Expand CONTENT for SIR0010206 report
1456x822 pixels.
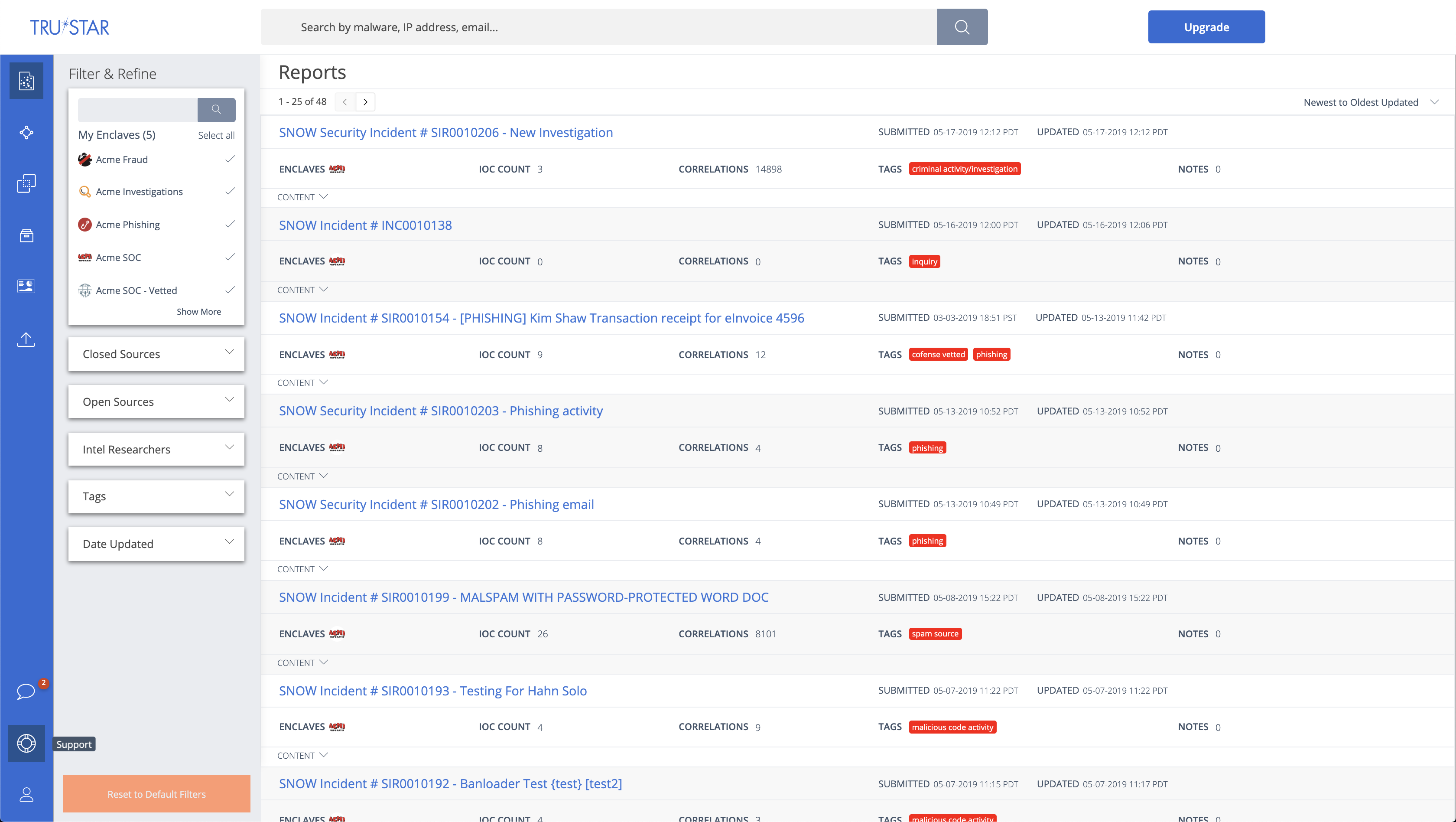302,197
